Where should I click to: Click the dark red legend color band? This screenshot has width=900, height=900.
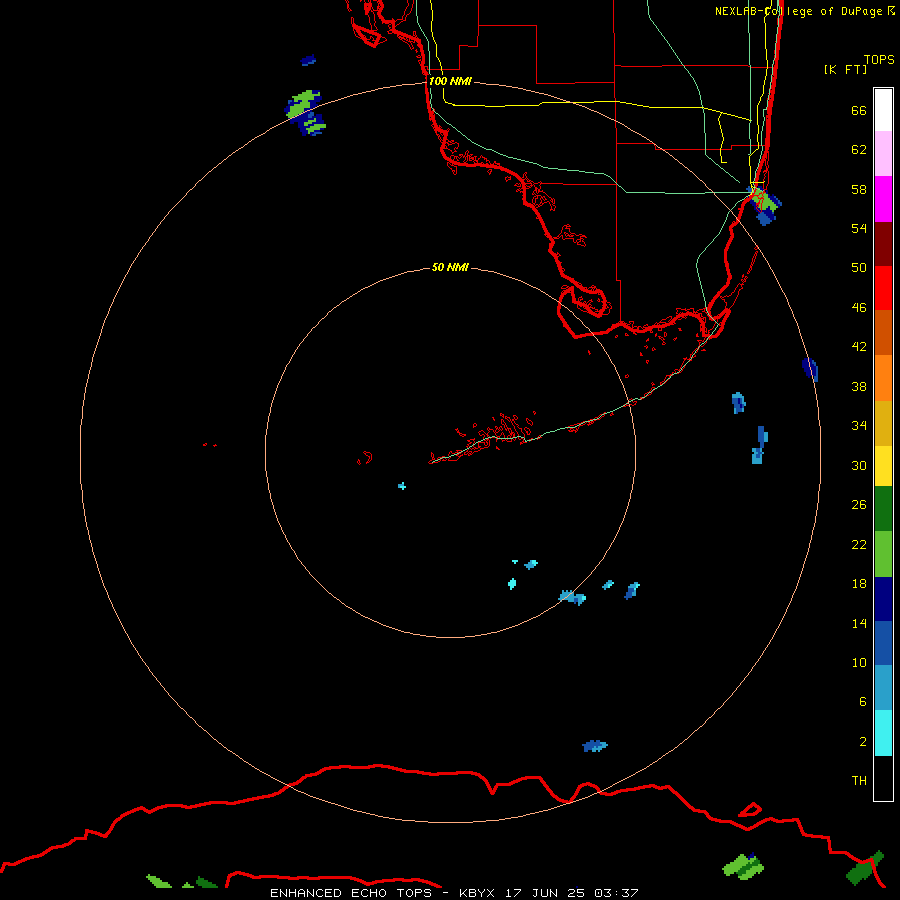883,243
